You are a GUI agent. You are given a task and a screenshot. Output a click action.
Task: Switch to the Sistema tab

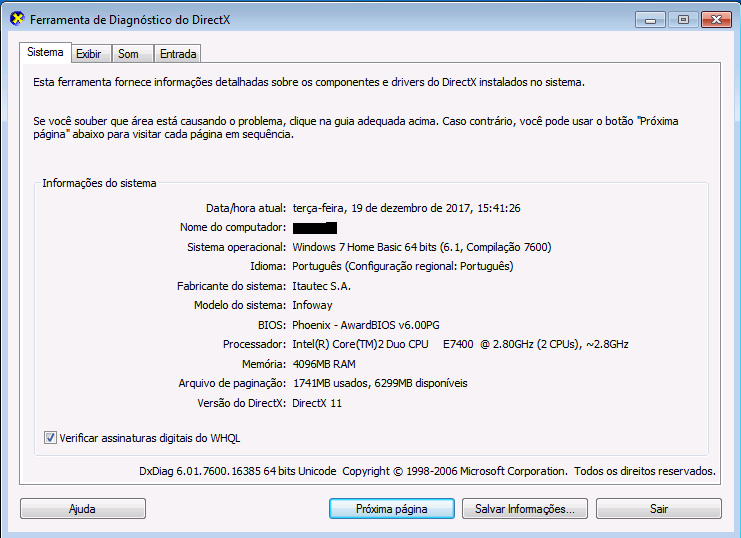click(x=45, y=52)
